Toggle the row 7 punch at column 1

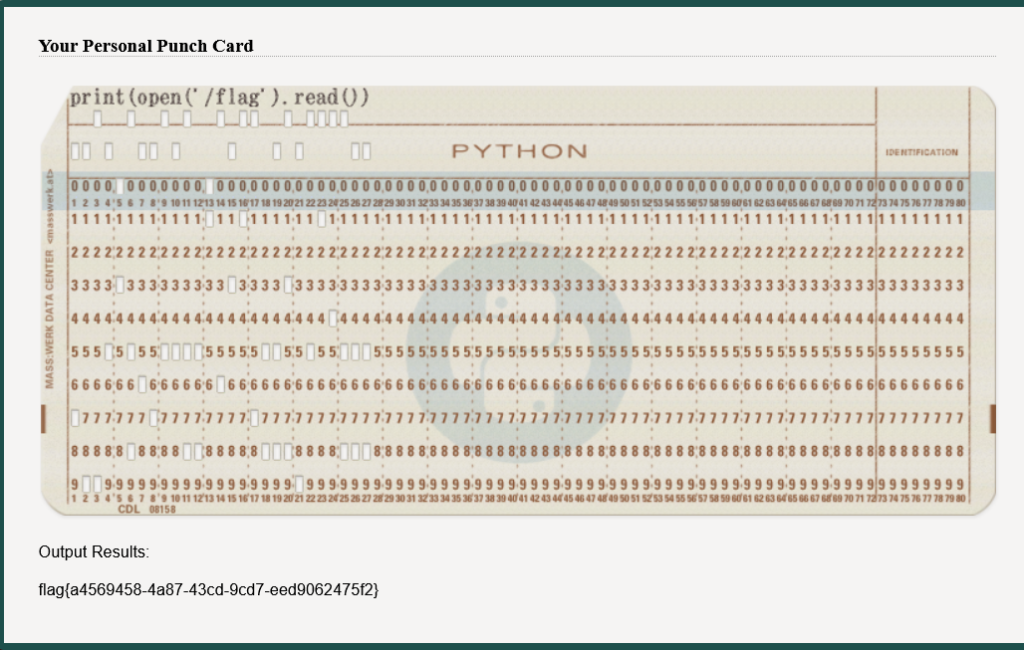74,418
